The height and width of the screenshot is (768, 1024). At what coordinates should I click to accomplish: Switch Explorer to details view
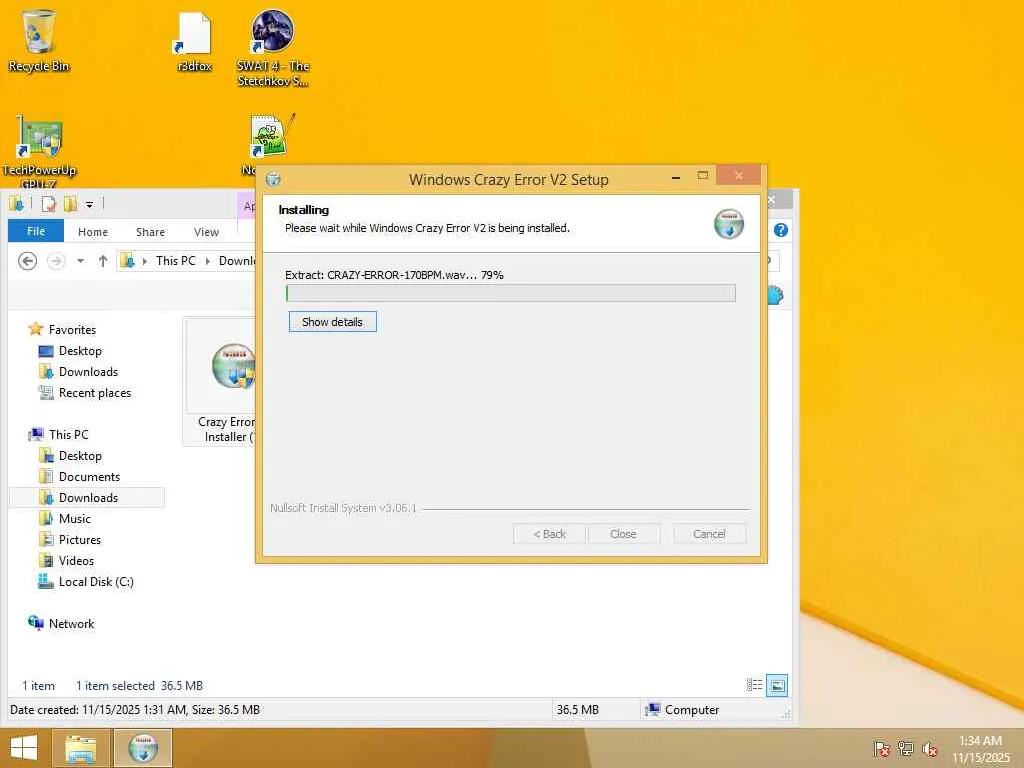click(754, 685)
